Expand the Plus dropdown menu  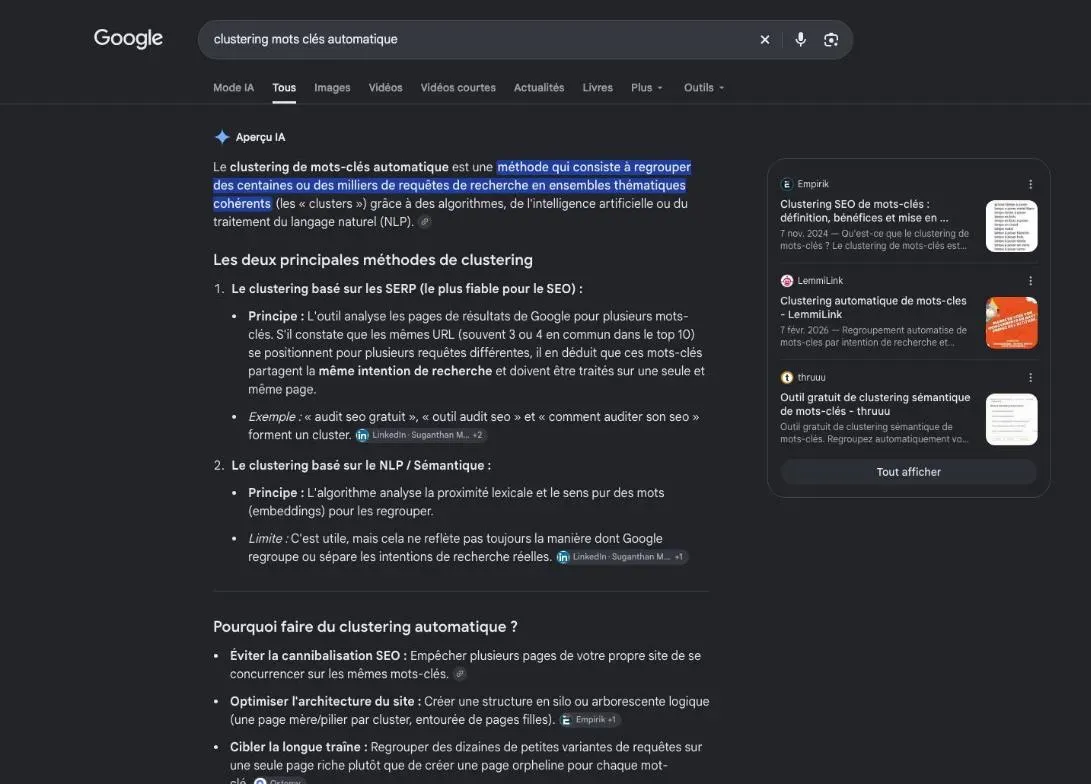pos(647,88)
